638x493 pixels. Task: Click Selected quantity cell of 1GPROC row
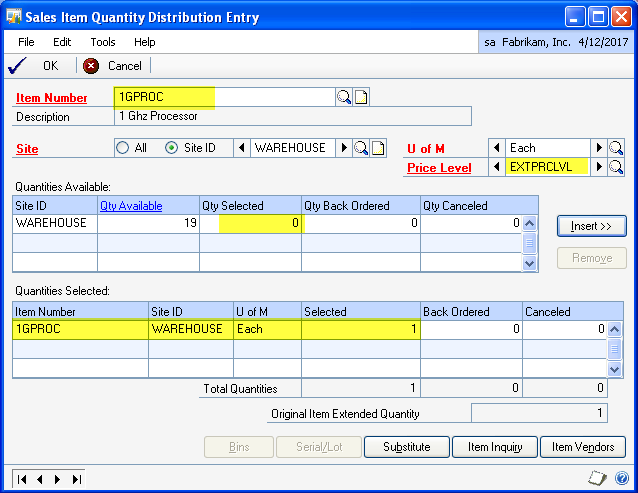[x=361, y=329]
